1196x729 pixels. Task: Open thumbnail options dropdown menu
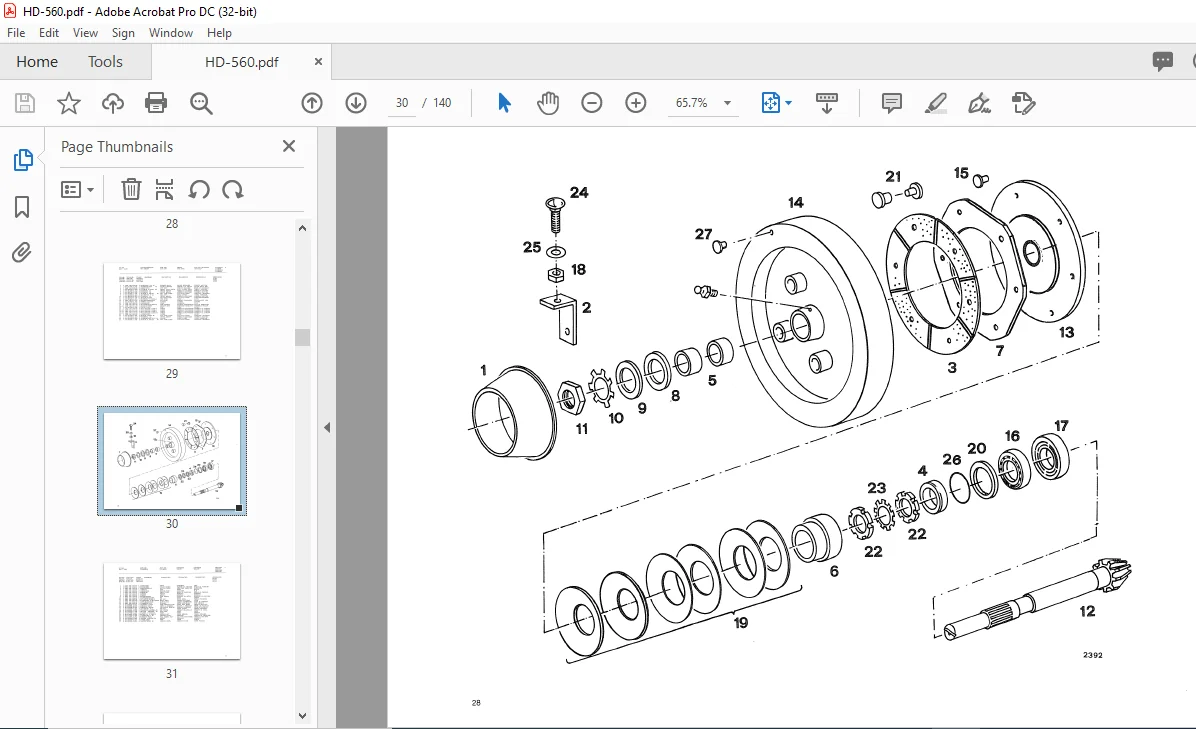point(77,189)
